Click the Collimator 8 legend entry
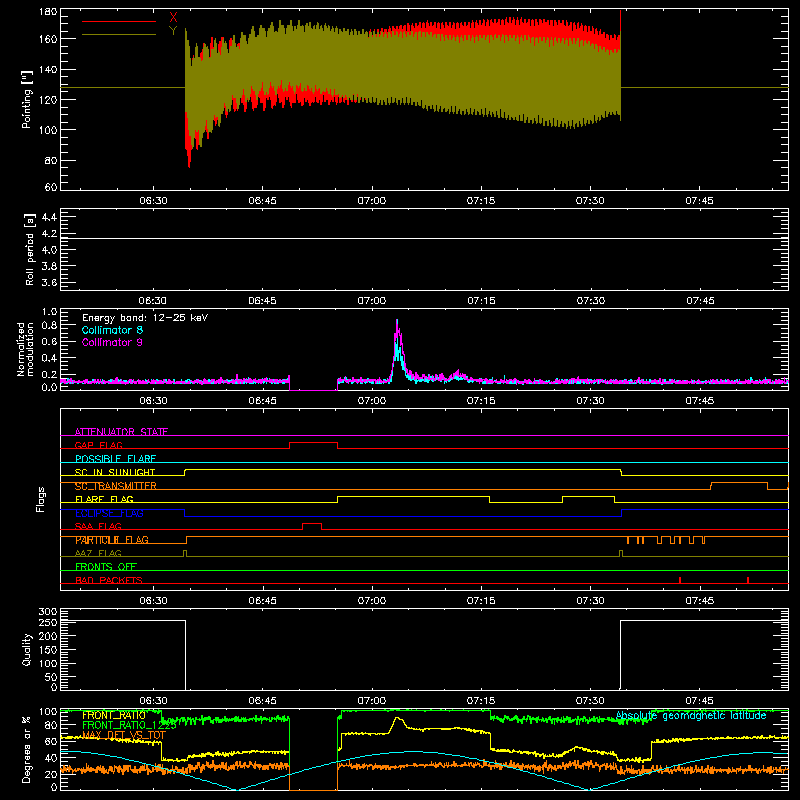The width and height of the screenshot is (800, 800). pos(112,330)
